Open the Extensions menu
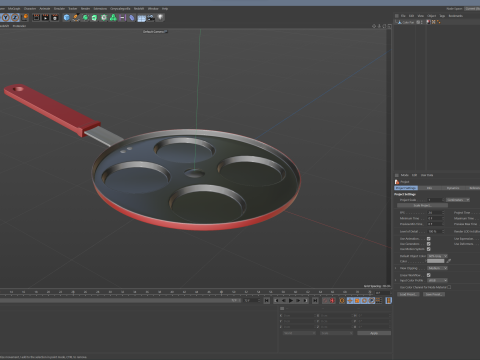 click(x=100, y=8)
